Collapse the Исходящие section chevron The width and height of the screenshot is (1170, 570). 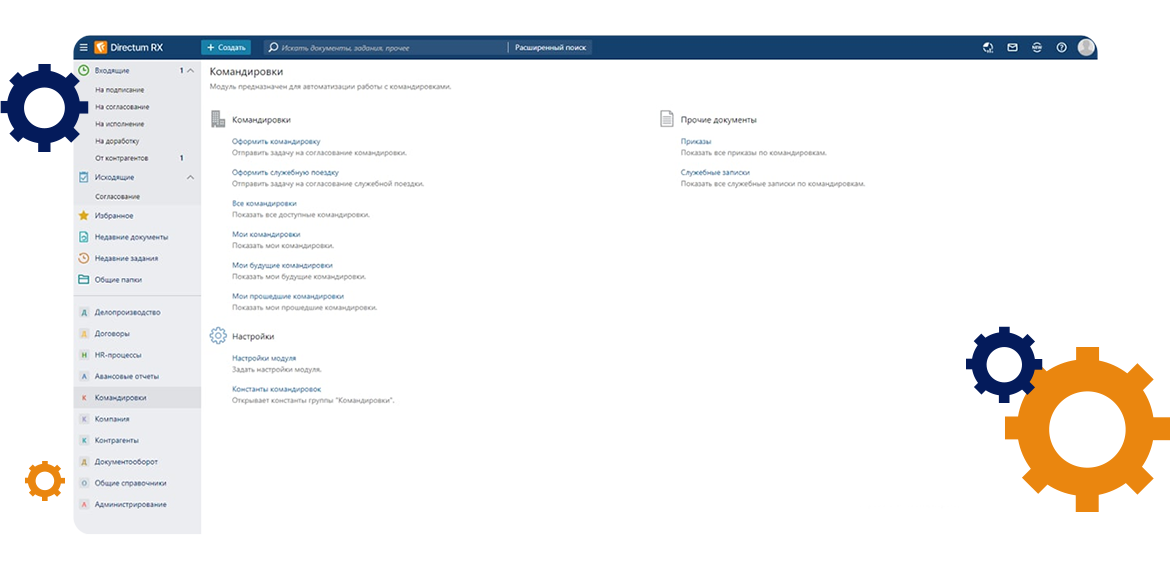click(x=191, y=177)
